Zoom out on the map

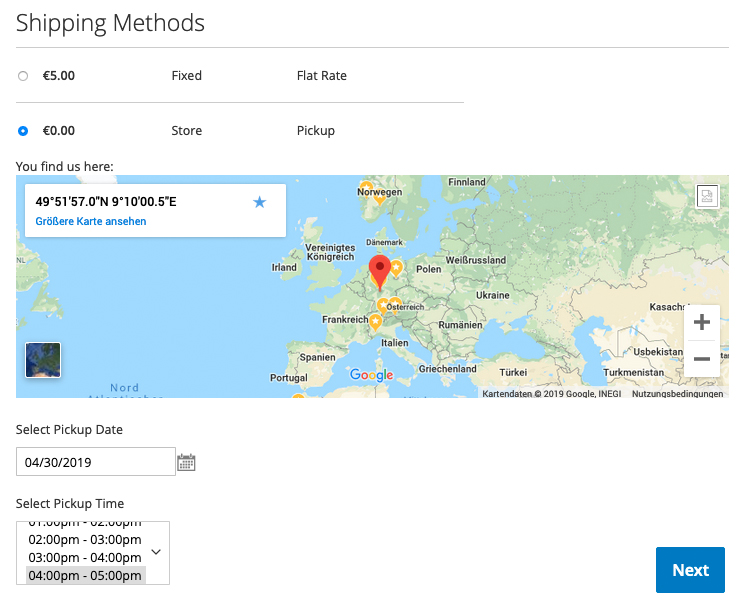(x=702, y=358)
